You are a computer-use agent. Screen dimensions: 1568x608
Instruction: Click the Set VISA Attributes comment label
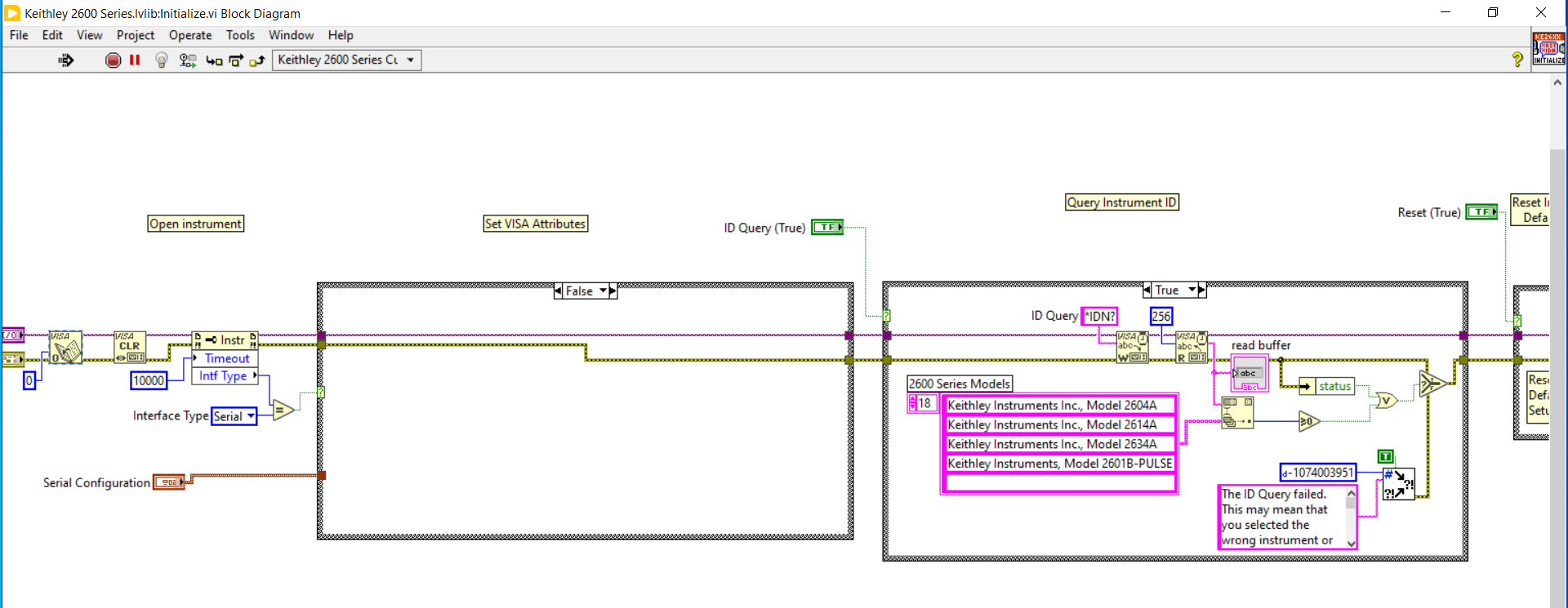click(536, 224)
